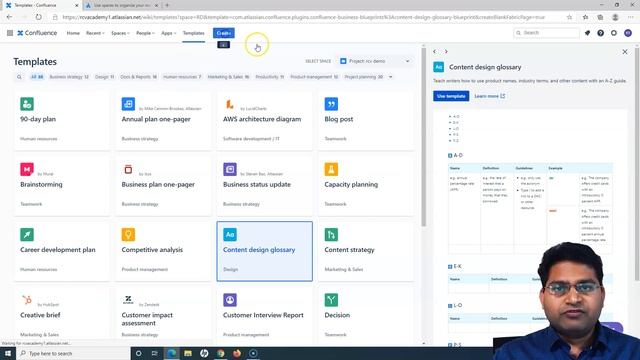The height and width of the screenshot is (360, 640).
Task: Expand the Apps dropdown menu
Action: tap(169, 33)
